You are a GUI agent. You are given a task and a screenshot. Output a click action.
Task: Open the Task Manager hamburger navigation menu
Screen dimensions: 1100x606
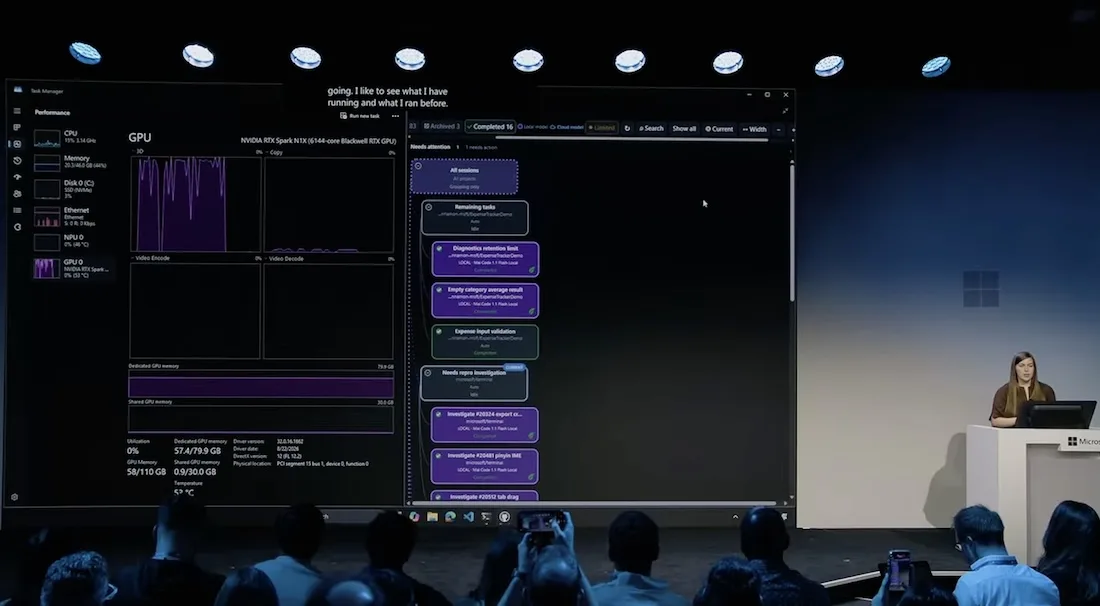click(17, 111)
